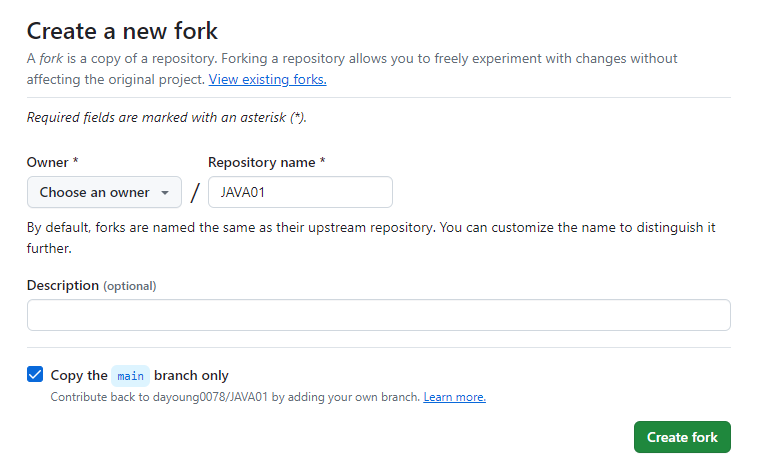Click the italic word fork in intro
The width and height of the screenshot is (771, 476).
coord(52,58)
